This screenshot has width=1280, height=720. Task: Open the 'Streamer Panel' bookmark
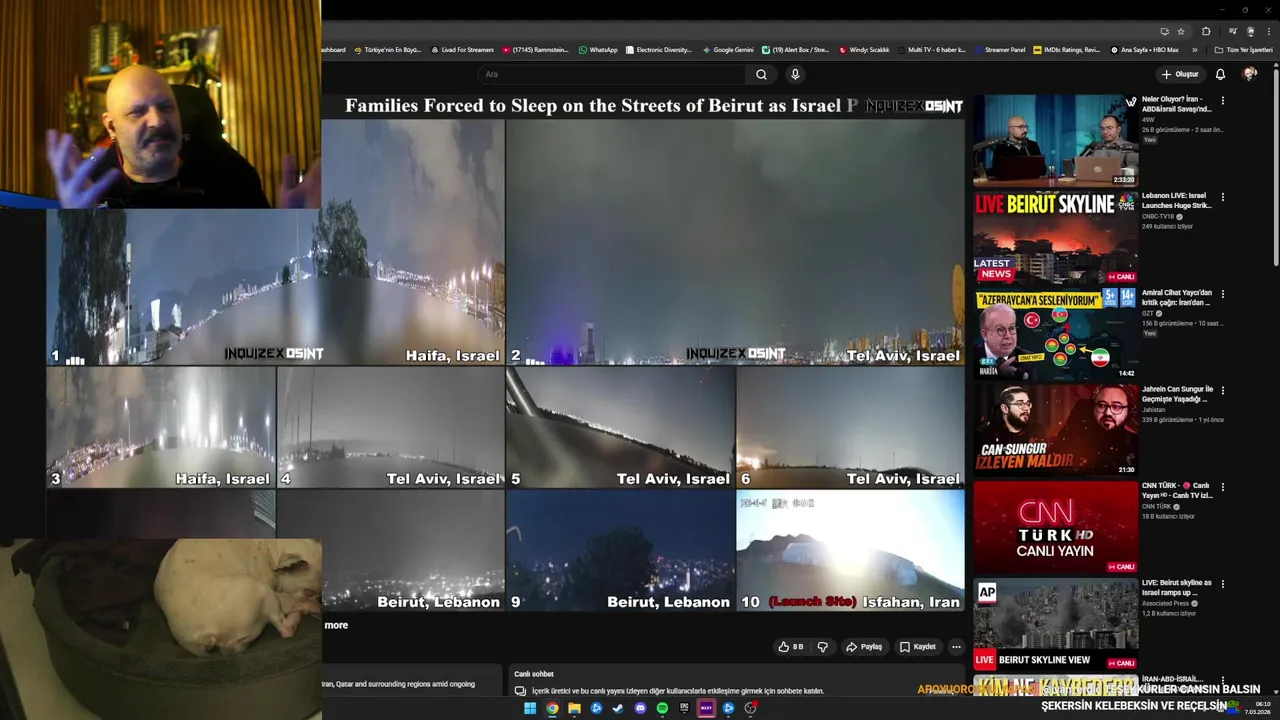[x=999, y=49]
